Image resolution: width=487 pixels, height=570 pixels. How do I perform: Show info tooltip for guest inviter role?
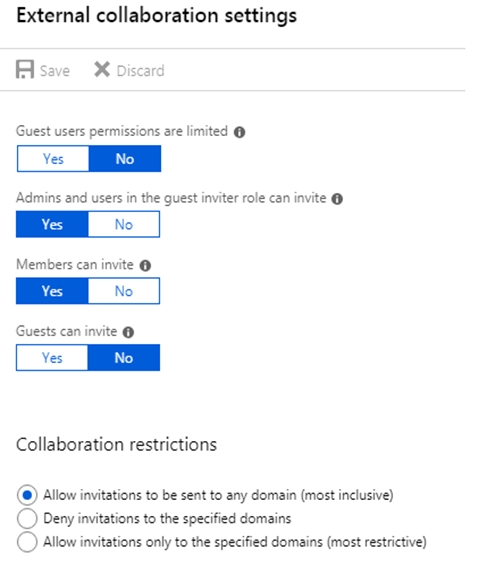click(337, 199)
